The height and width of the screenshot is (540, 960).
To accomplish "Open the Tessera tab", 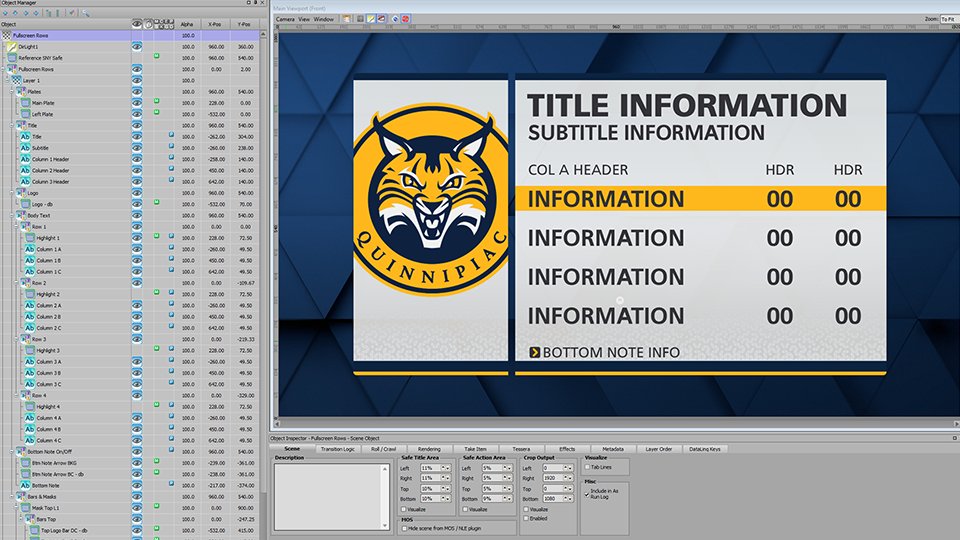I will pyautogui.click(x=521, y=449).
